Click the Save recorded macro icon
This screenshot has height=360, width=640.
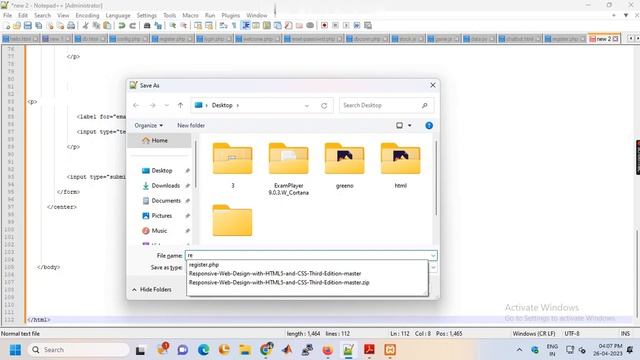(x=368, y=25)
